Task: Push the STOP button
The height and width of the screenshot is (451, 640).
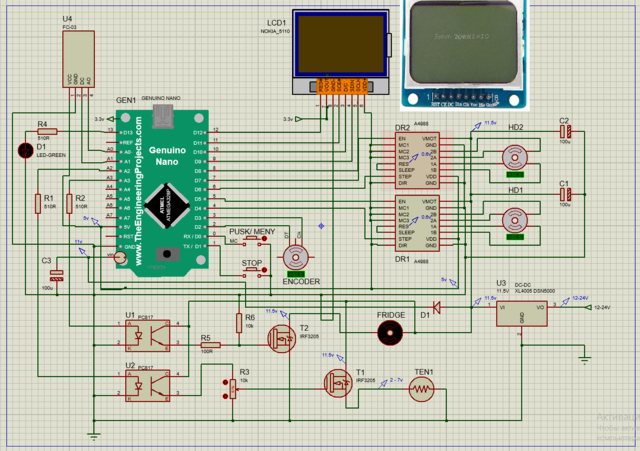Action: tap(251, 273)
